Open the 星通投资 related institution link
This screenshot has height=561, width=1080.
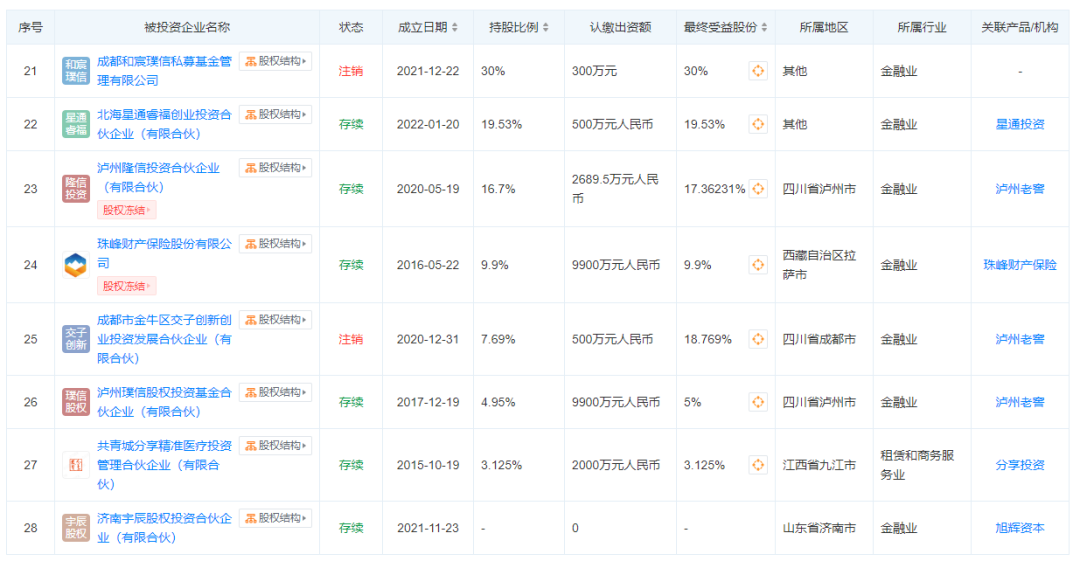pos(1019,124)
